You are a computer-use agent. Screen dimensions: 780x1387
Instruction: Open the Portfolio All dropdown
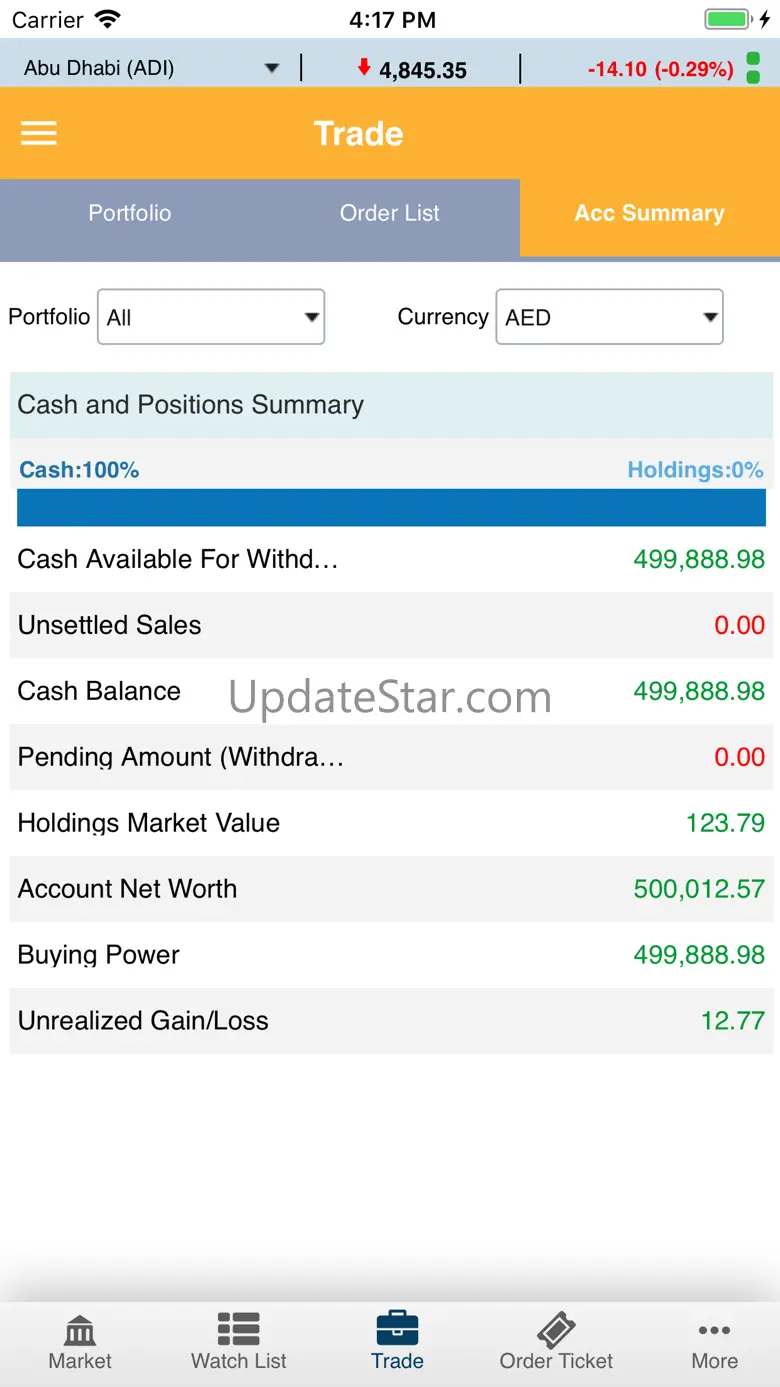coord(211,317)
